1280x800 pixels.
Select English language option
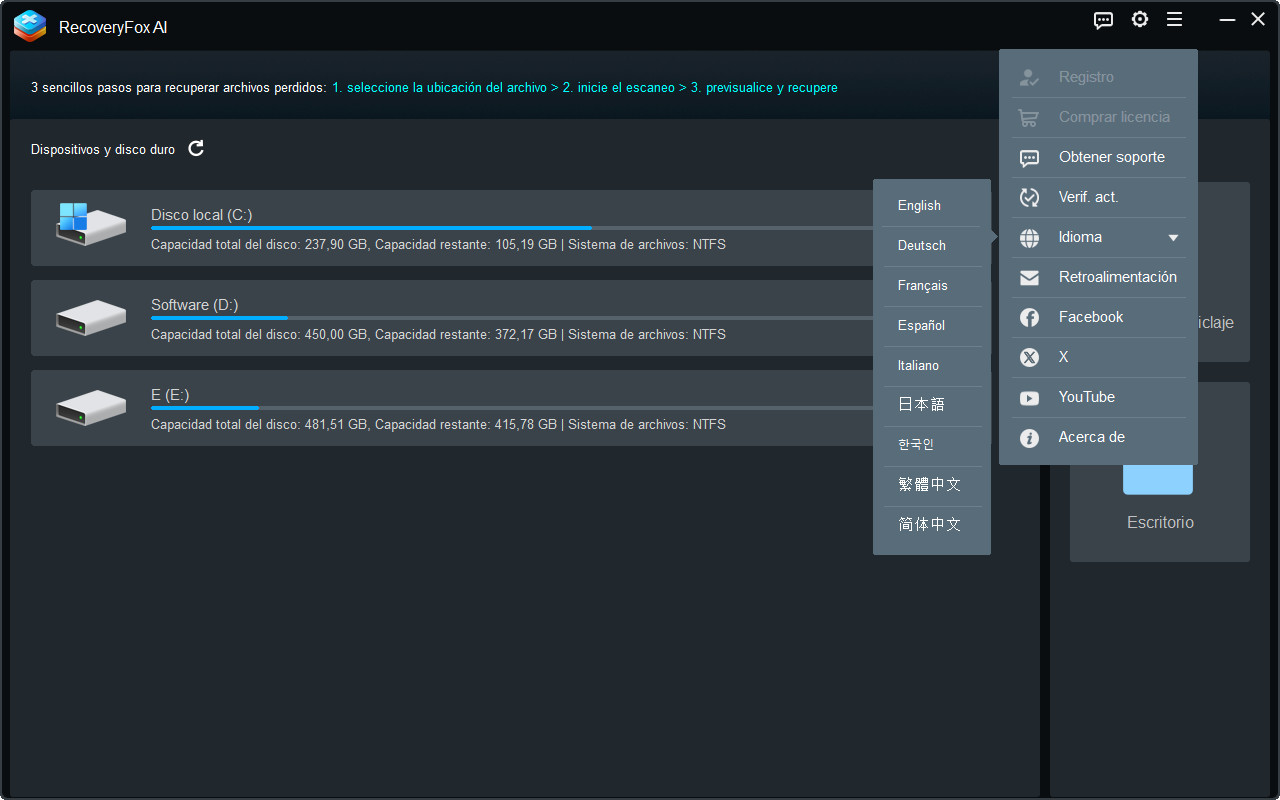coord(919,205)
